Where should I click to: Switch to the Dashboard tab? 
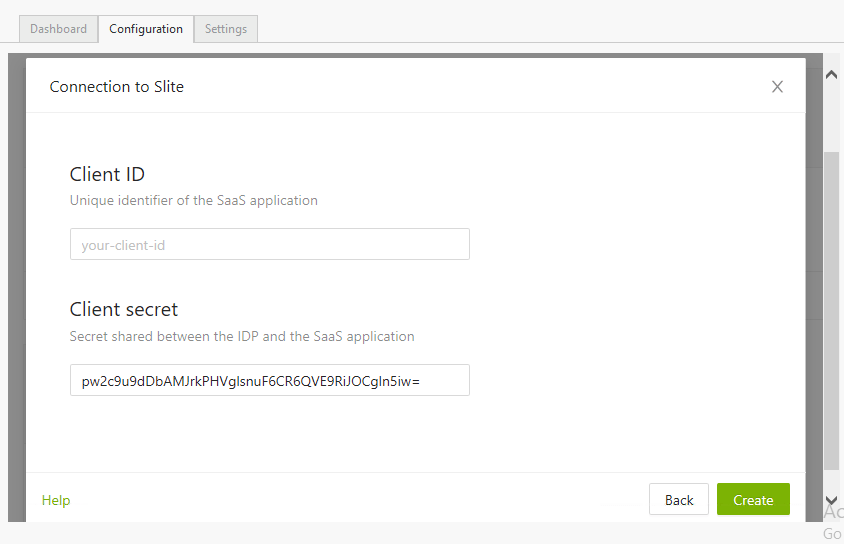[x=59, y=29]
